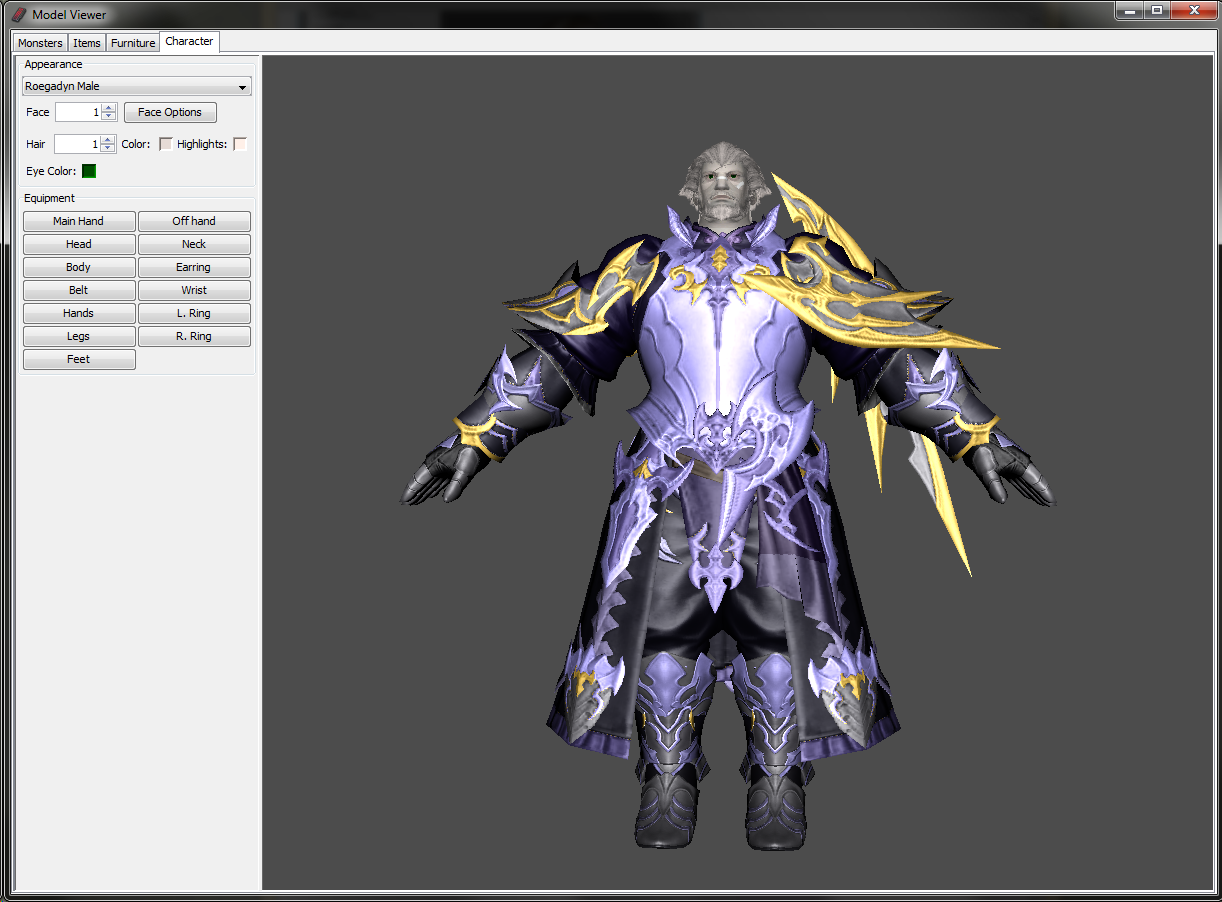Open the Roegadyn Male race dropdown
Viewport: 1222px width, 902px height.
[137, 87]
